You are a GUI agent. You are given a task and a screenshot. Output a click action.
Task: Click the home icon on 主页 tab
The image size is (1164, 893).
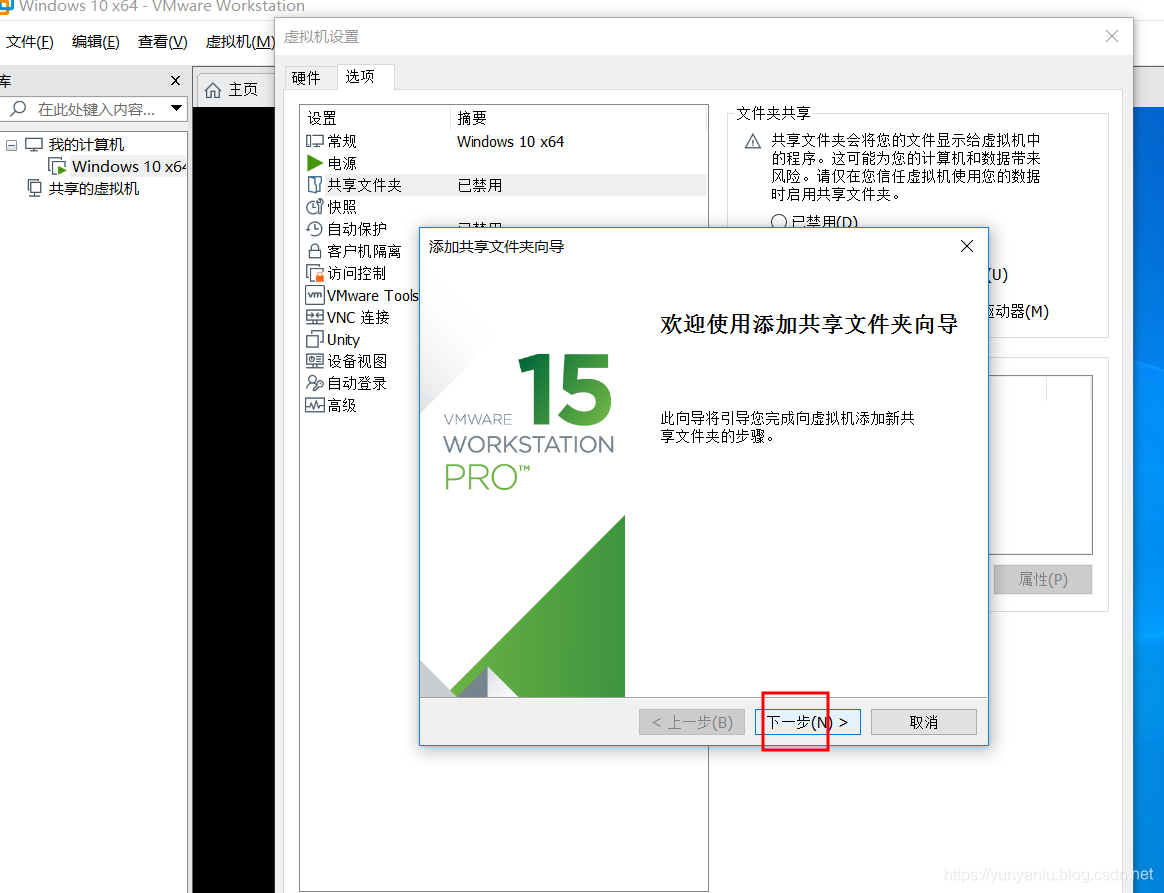213,90
